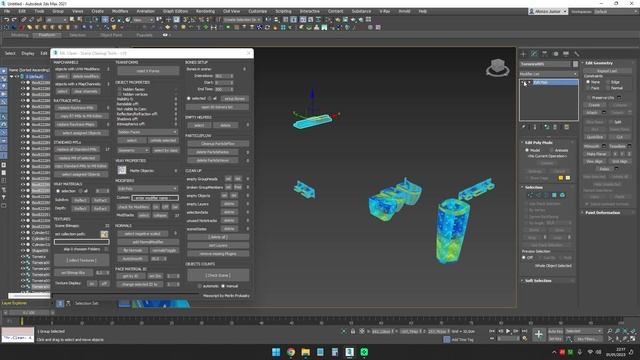Click remove missing Plugins button
The height and width of the screenshot is (360, 640).
coord(218,254)
